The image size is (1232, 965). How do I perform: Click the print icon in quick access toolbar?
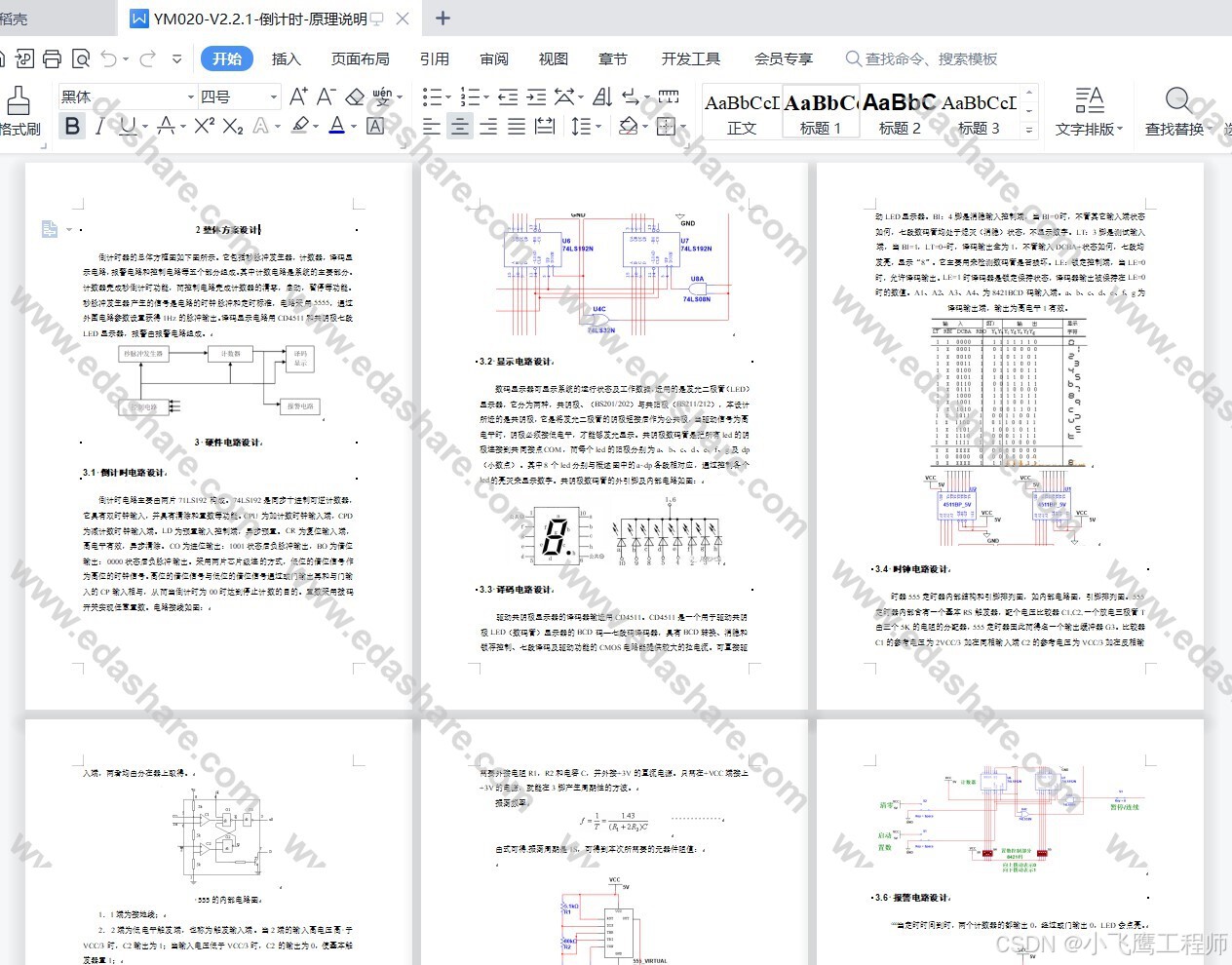52,58
